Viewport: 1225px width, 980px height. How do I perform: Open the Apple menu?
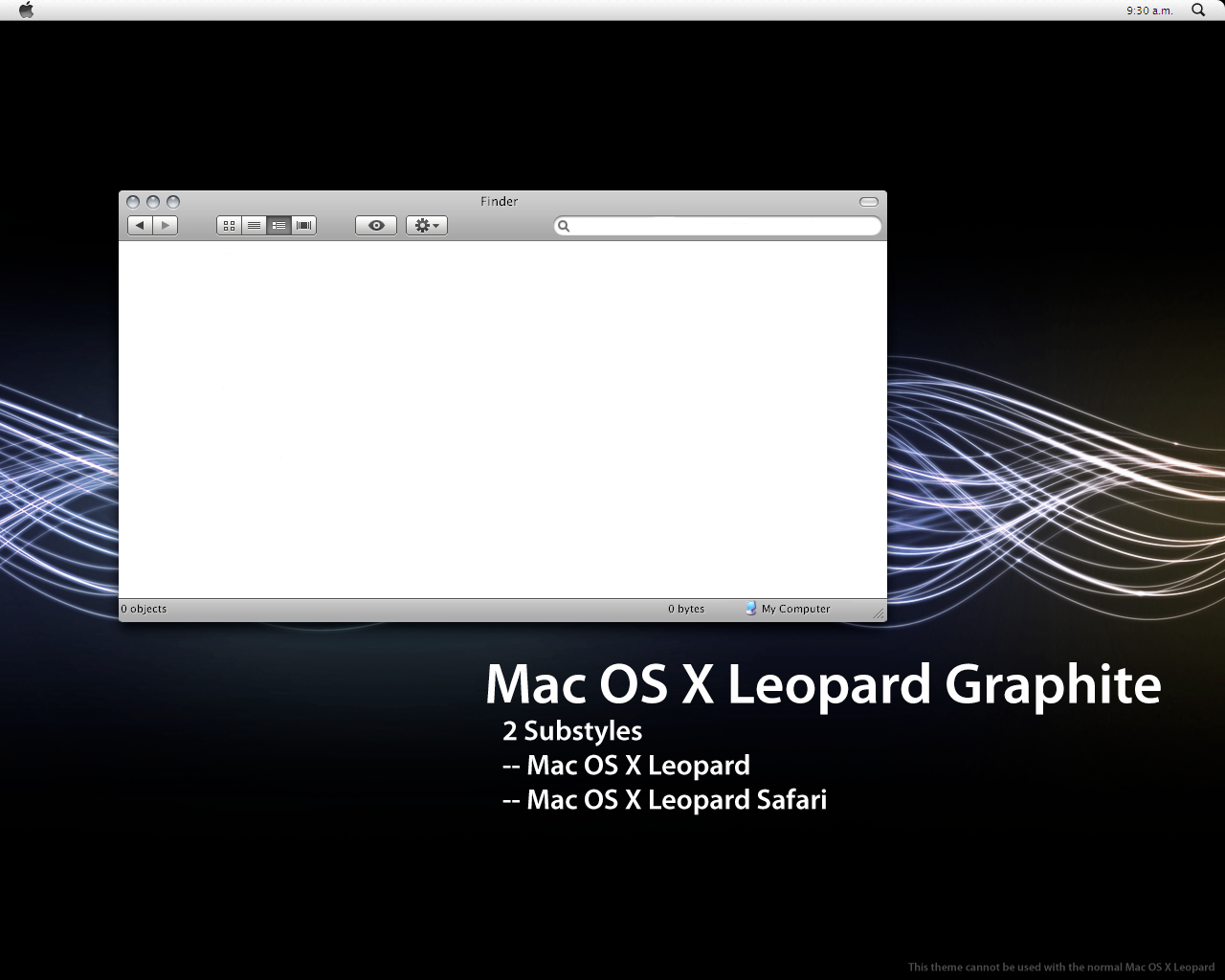[x=26, y=11]
